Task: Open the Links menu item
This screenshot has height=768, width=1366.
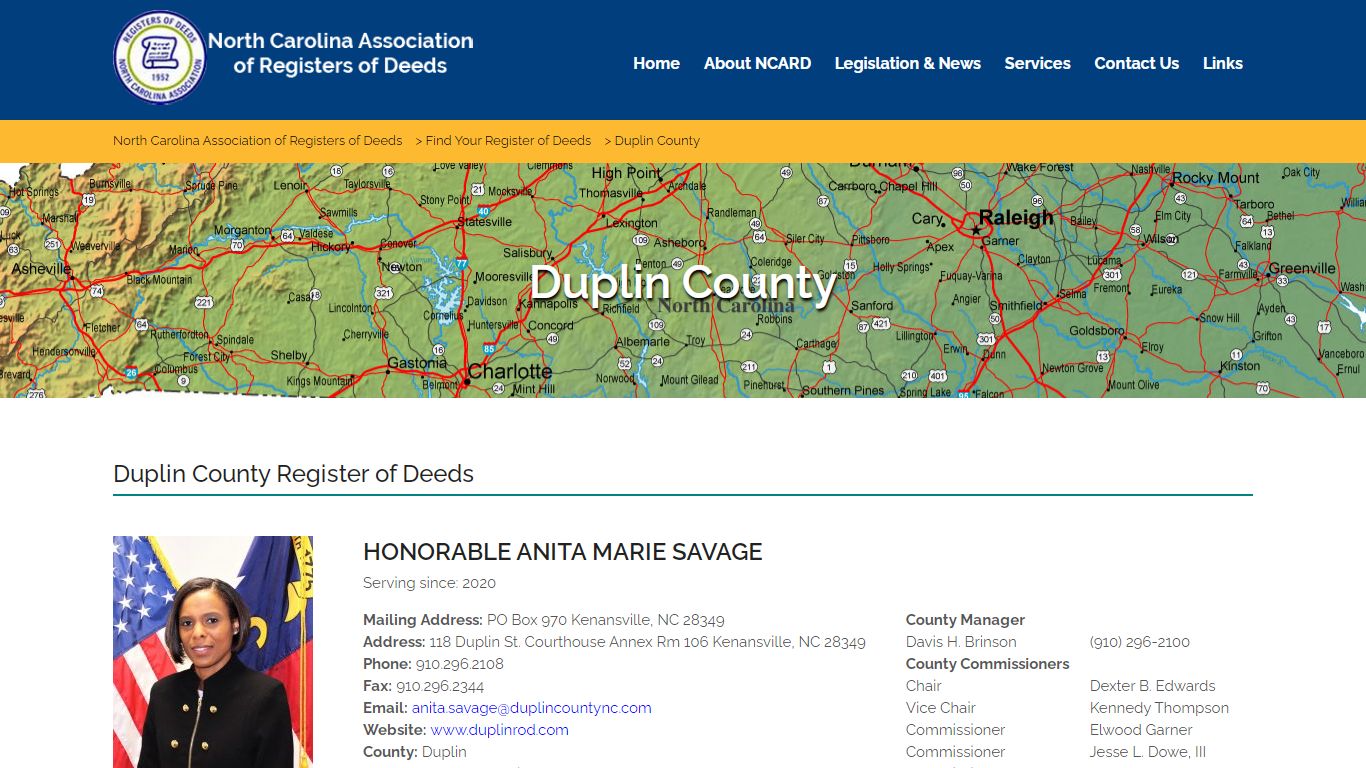Action: (x=1222, y=63)
